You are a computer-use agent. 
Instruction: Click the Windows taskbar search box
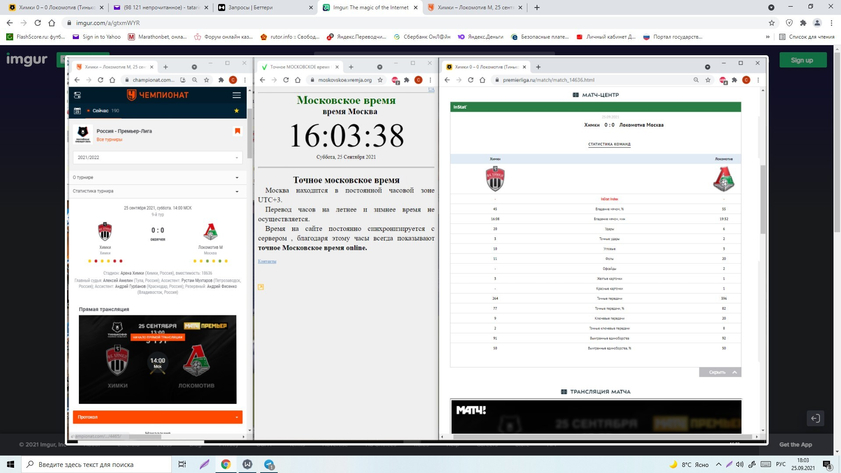(x=96, y=464)
